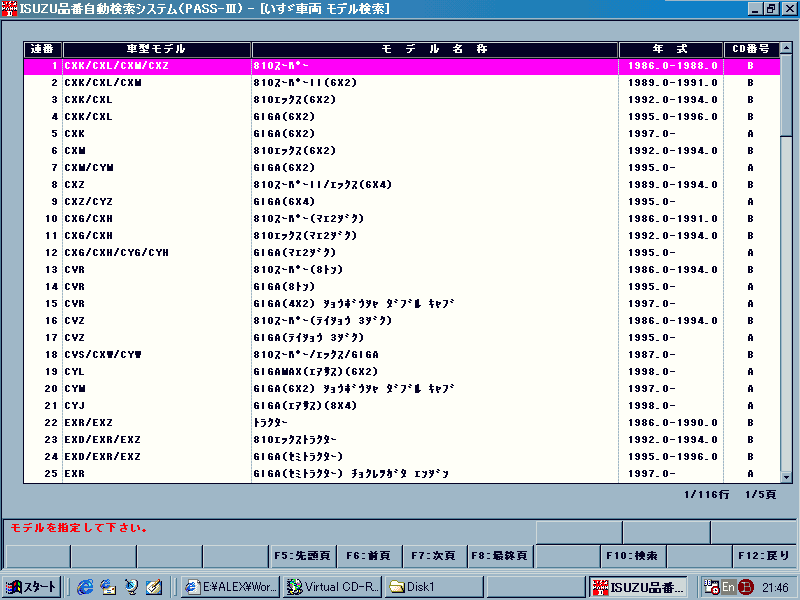Viewport: 800px width, 600px height.
Task: Select row 16 CVZ 1986.0-1994.0
Action: [x=402, y=321]
